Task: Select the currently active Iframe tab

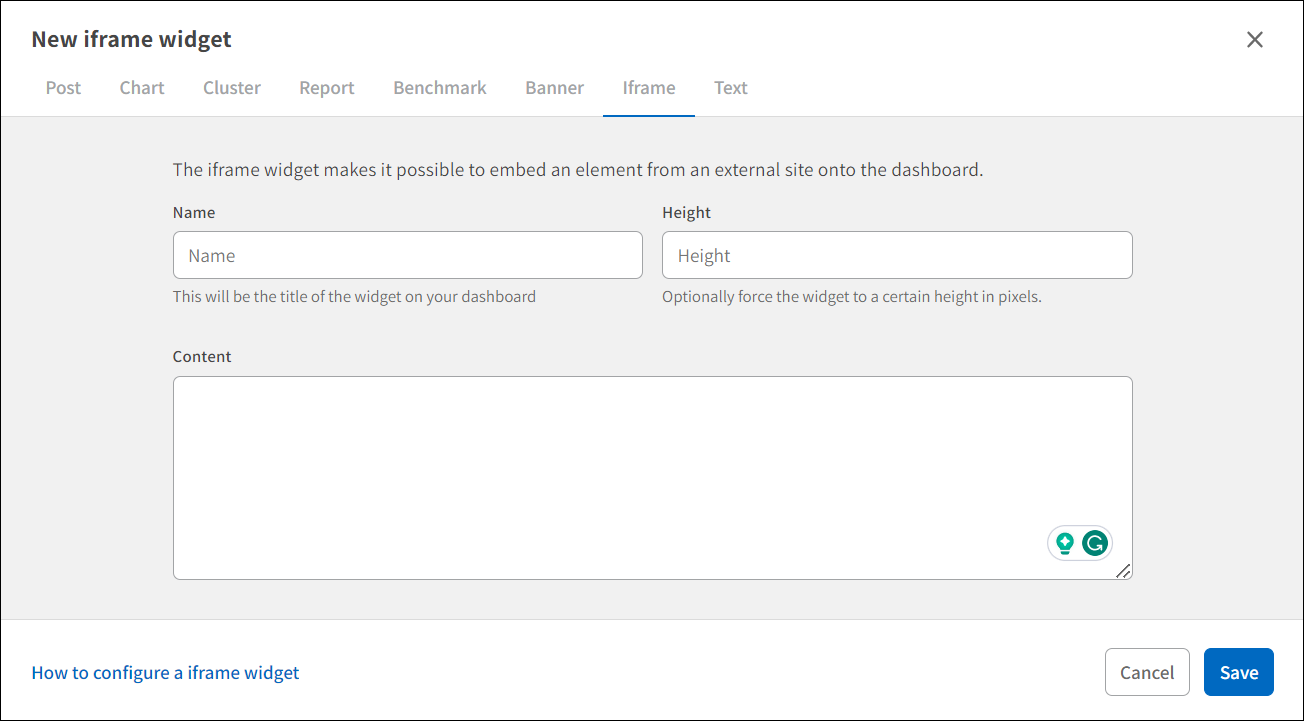Action: pos(648,88)
